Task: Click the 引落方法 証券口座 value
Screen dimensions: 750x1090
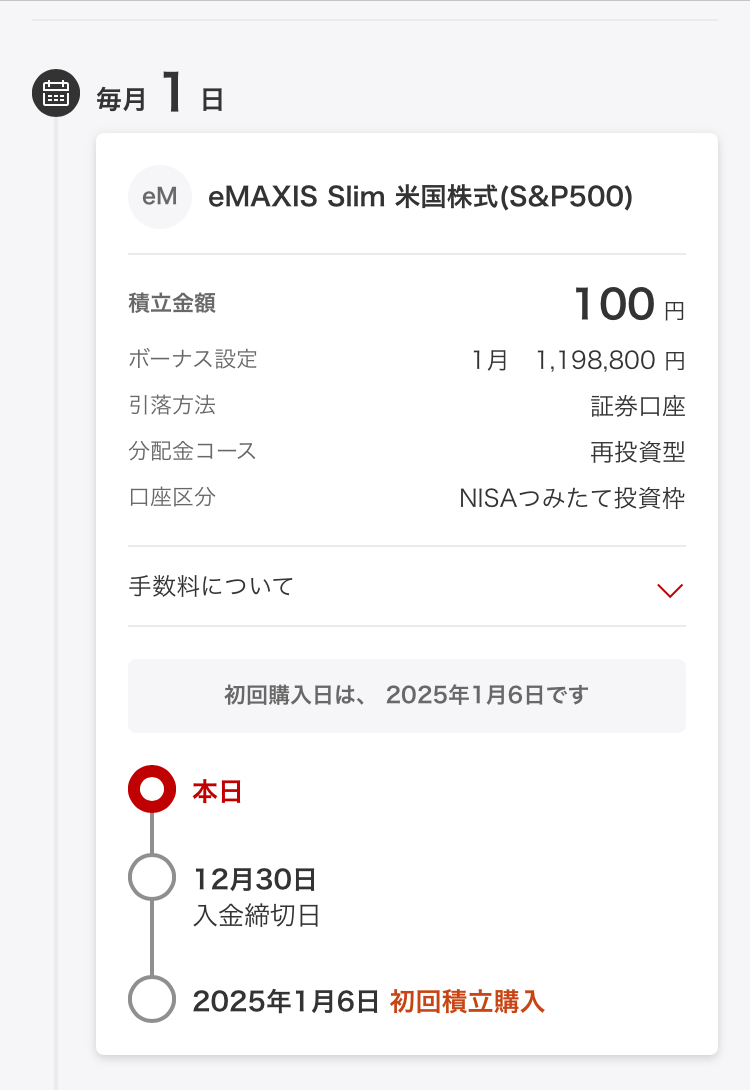Action: pos(637,406)
